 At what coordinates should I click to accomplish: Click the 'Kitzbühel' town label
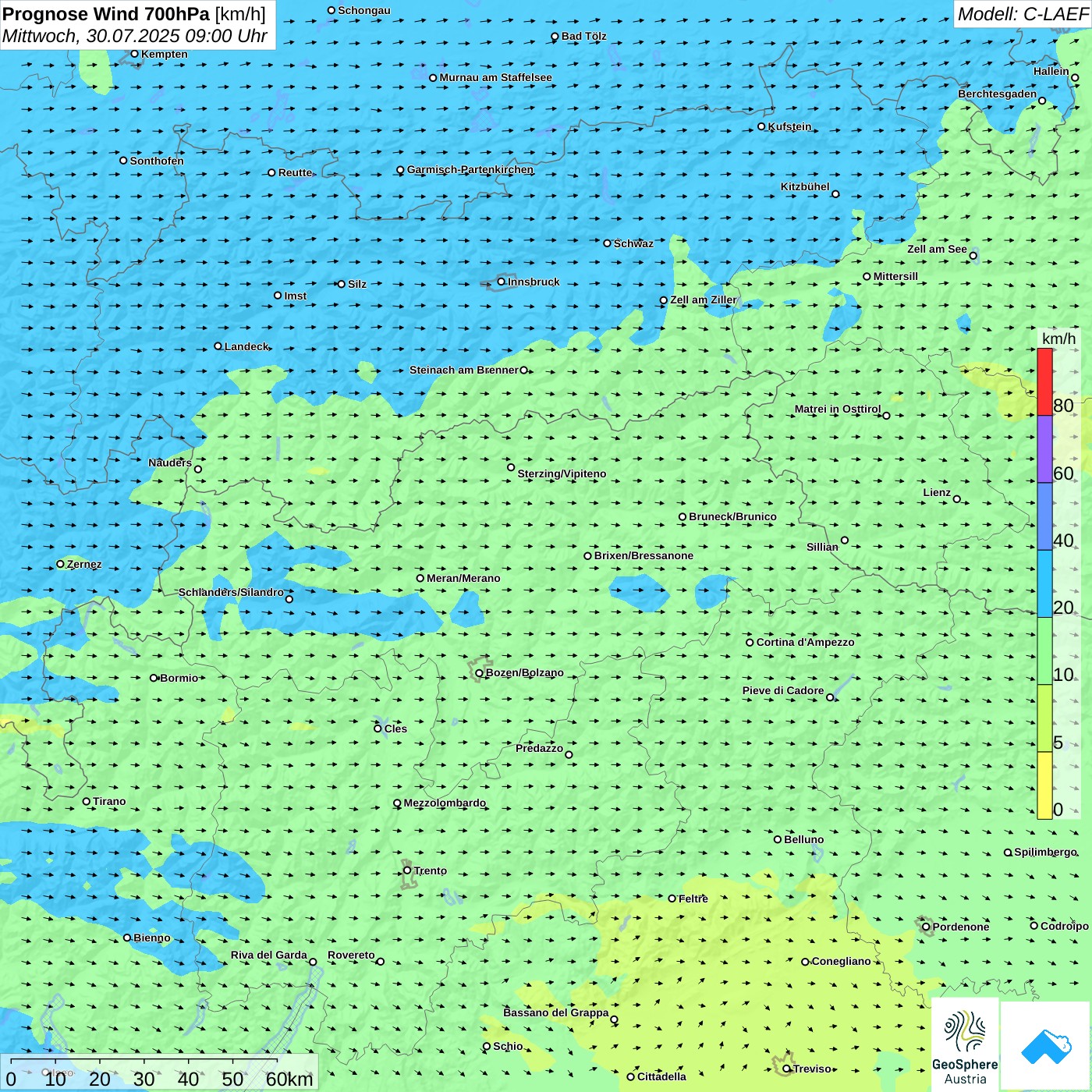click(x=805, y=186)
